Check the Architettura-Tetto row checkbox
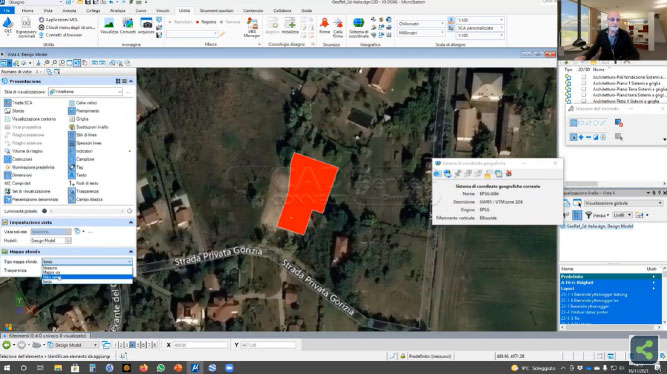 coord(584,101)
